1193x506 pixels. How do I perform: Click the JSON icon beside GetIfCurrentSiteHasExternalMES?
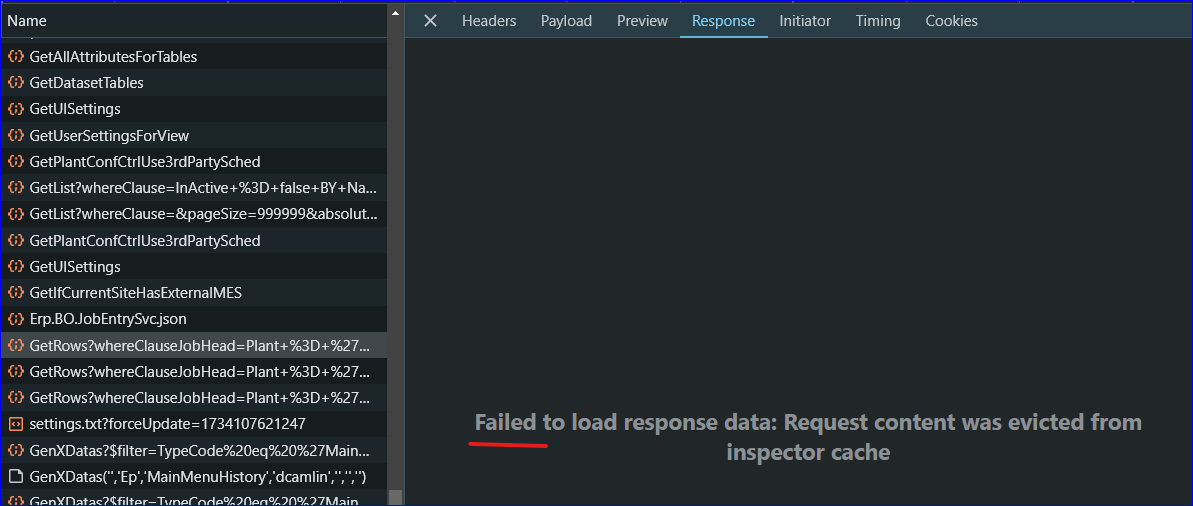(14, 293)
